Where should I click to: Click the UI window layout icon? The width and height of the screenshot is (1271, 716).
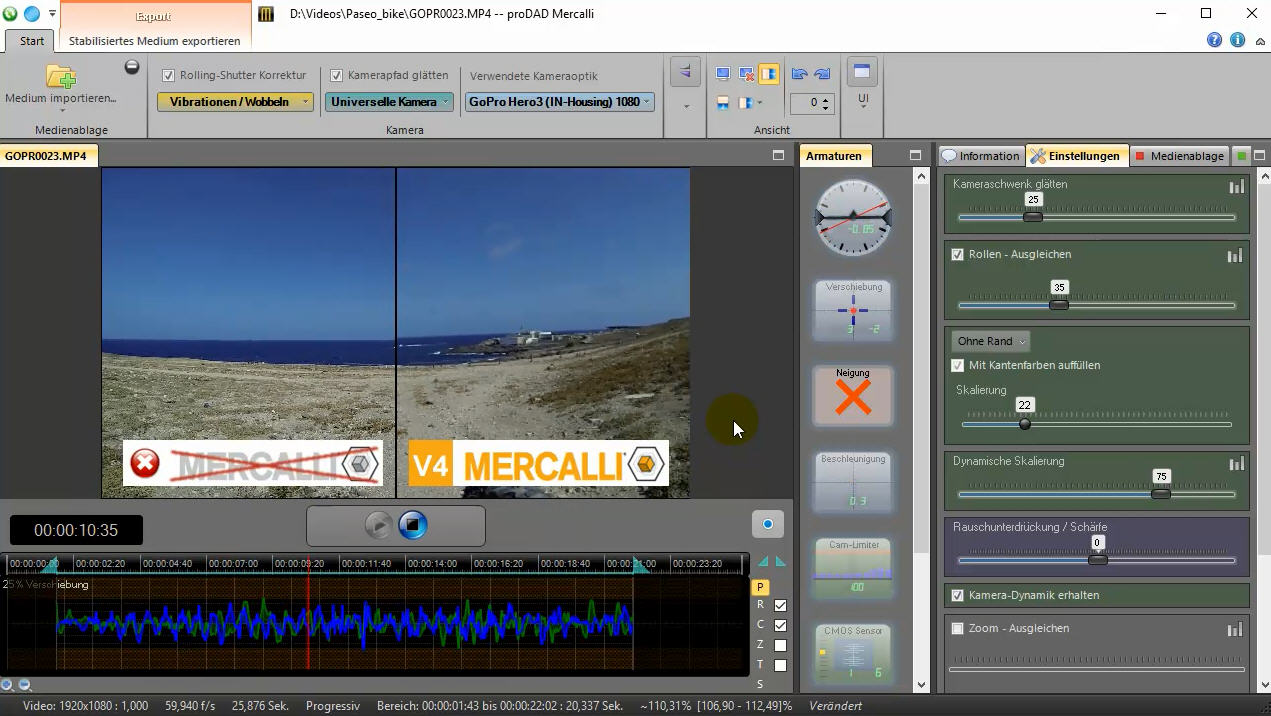(862, 73)
